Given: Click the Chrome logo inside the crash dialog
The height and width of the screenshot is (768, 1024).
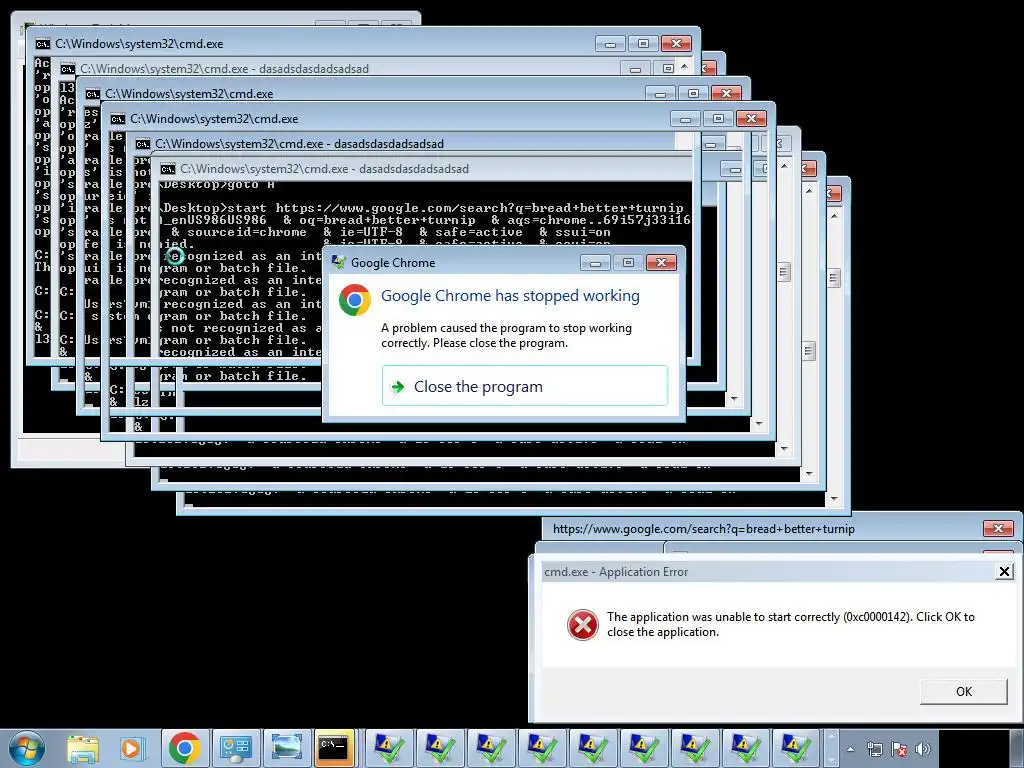Looking at the screenshot, I should tap(355, 300).
